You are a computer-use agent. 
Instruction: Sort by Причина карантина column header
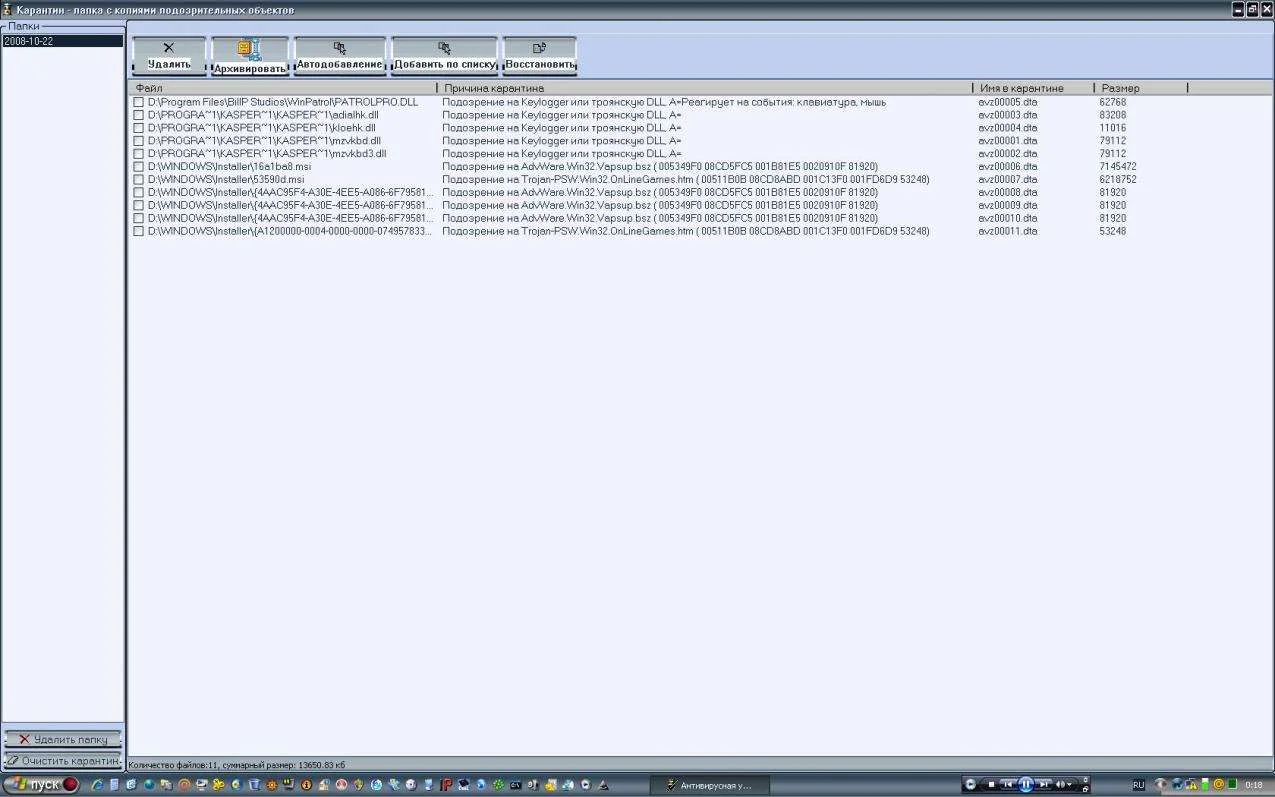pos(705,88)
